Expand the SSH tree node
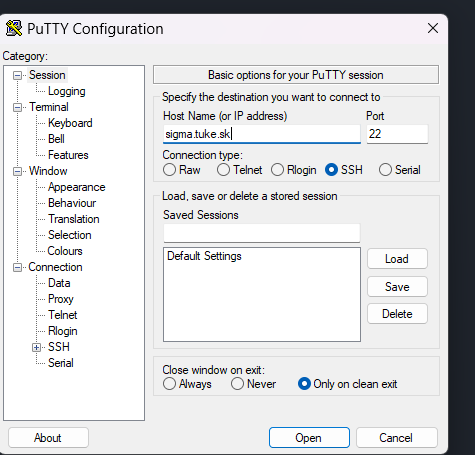The height and width of the screenshot is (455, 475). [x=36, y=348]
